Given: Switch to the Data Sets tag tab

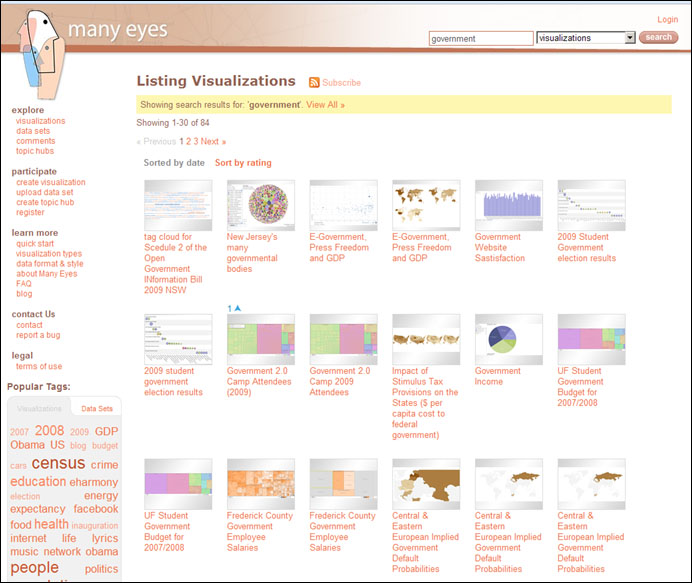Looking at the screenshot, I should coord(97,409).
